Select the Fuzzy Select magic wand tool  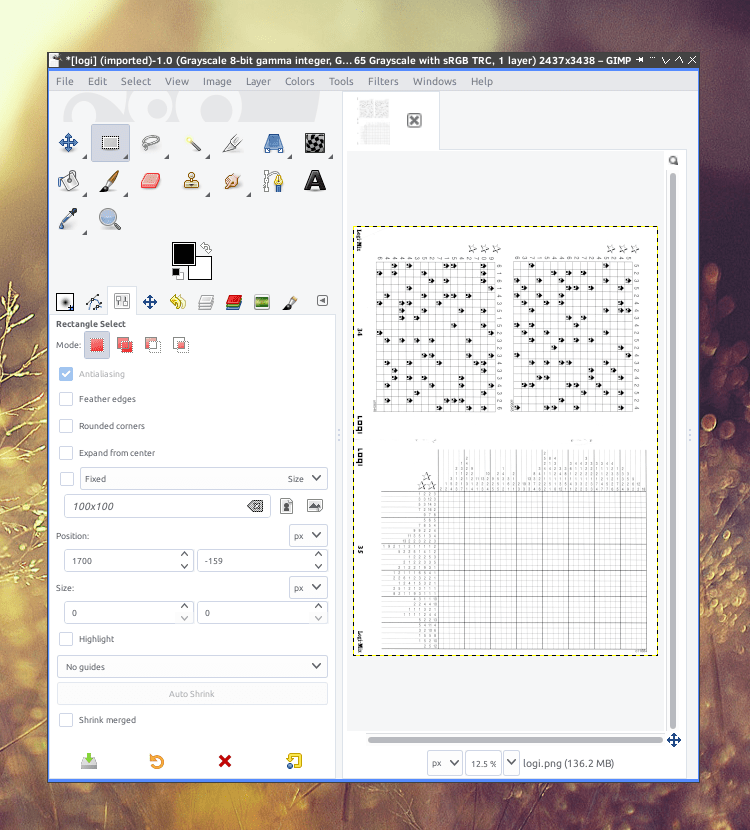point(192,143)
